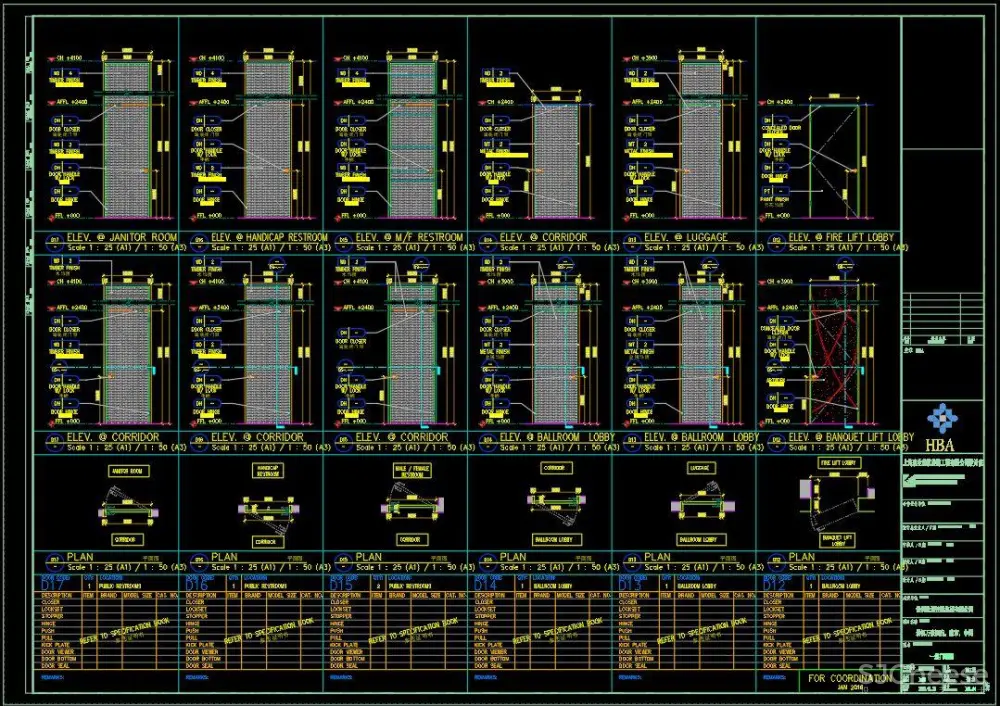Select the ELEV. @ M/F RESTROOM label
The image size is (1000, 706).
click(410, 238)
